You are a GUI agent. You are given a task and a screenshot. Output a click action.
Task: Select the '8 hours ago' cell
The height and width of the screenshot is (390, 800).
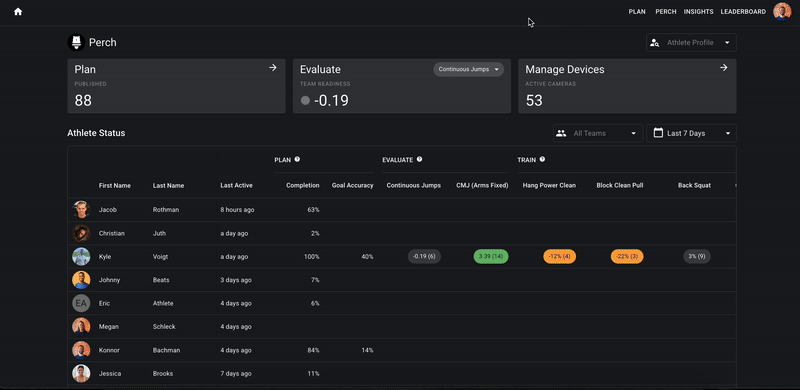pos(237,210)
